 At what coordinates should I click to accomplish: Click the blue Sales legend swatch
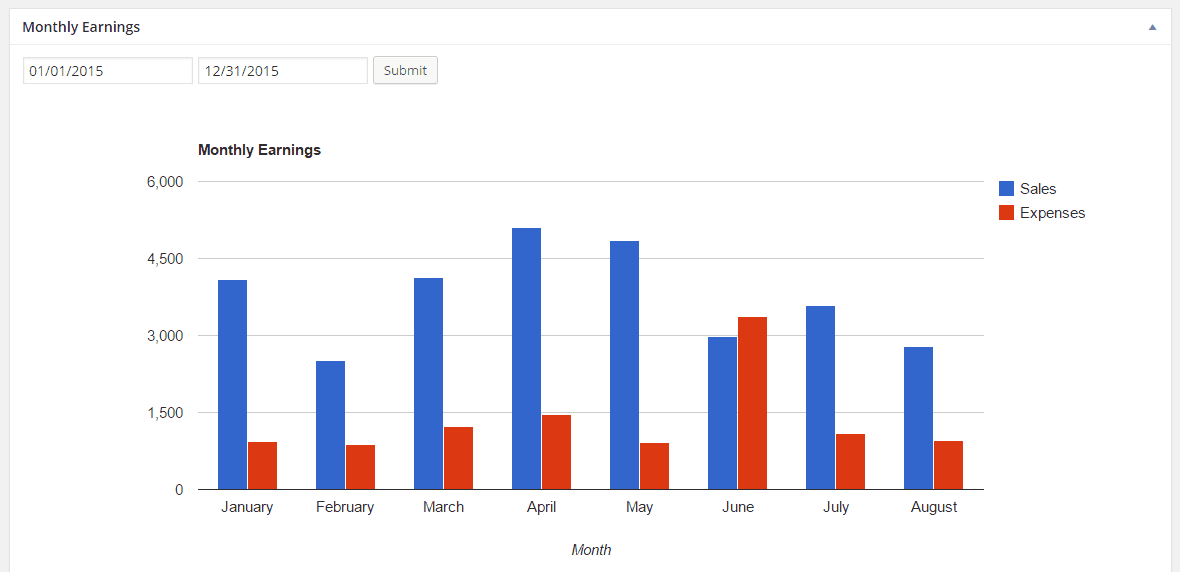(x=1006, y=189)
